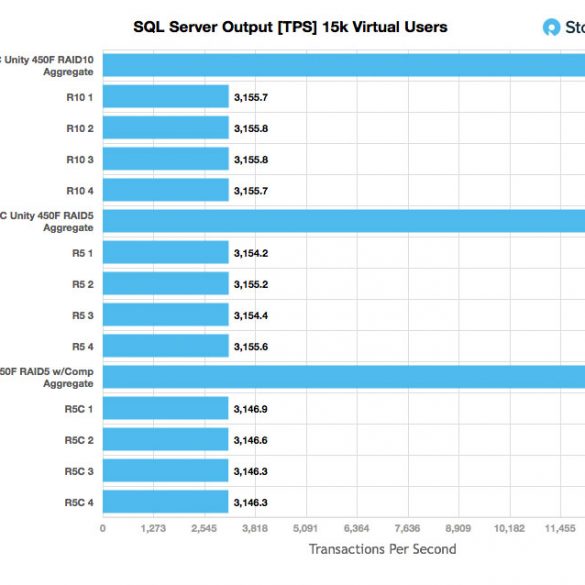Click the '2,545' x-axis tick label
Viewport: 585px width, 585px height.
pos(204,528)
